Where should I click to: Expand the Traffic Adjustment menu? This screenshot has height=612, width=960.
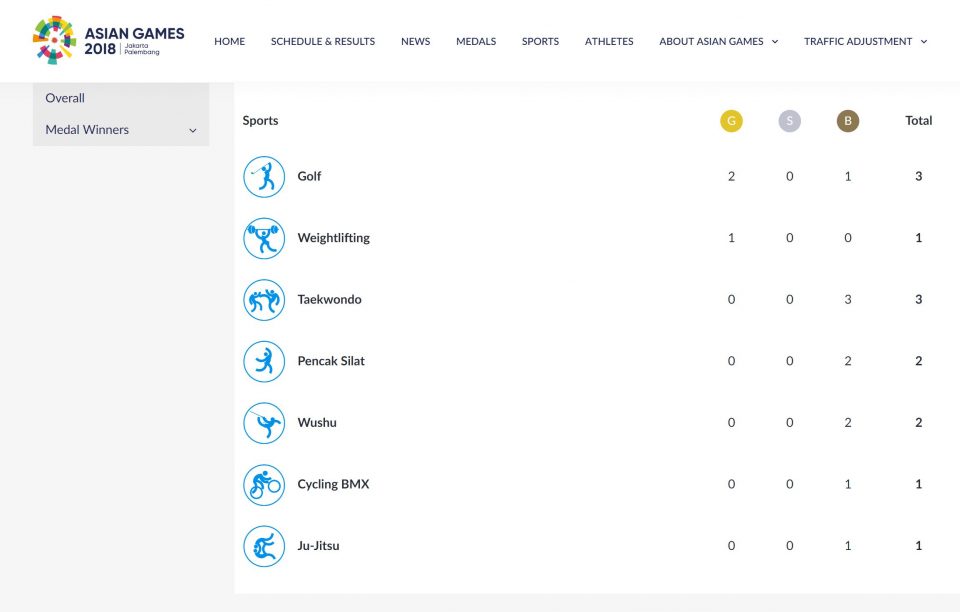pos(865,42)
